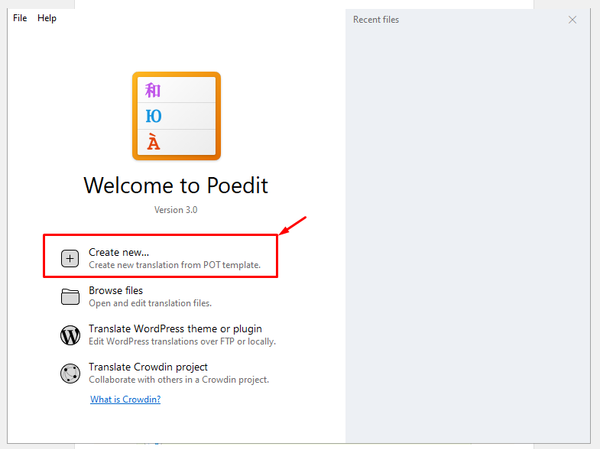Select 'Translate WordPress theme or plugin' title
The width and height of the screenshot is (600, 449).
175,329
